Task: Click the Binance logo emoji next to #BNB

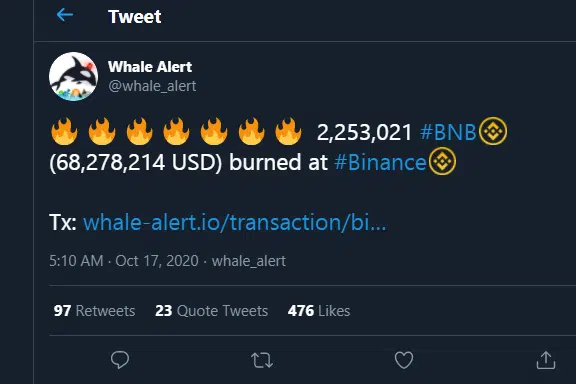Action: pyautogui.click(x=493, y=131)
